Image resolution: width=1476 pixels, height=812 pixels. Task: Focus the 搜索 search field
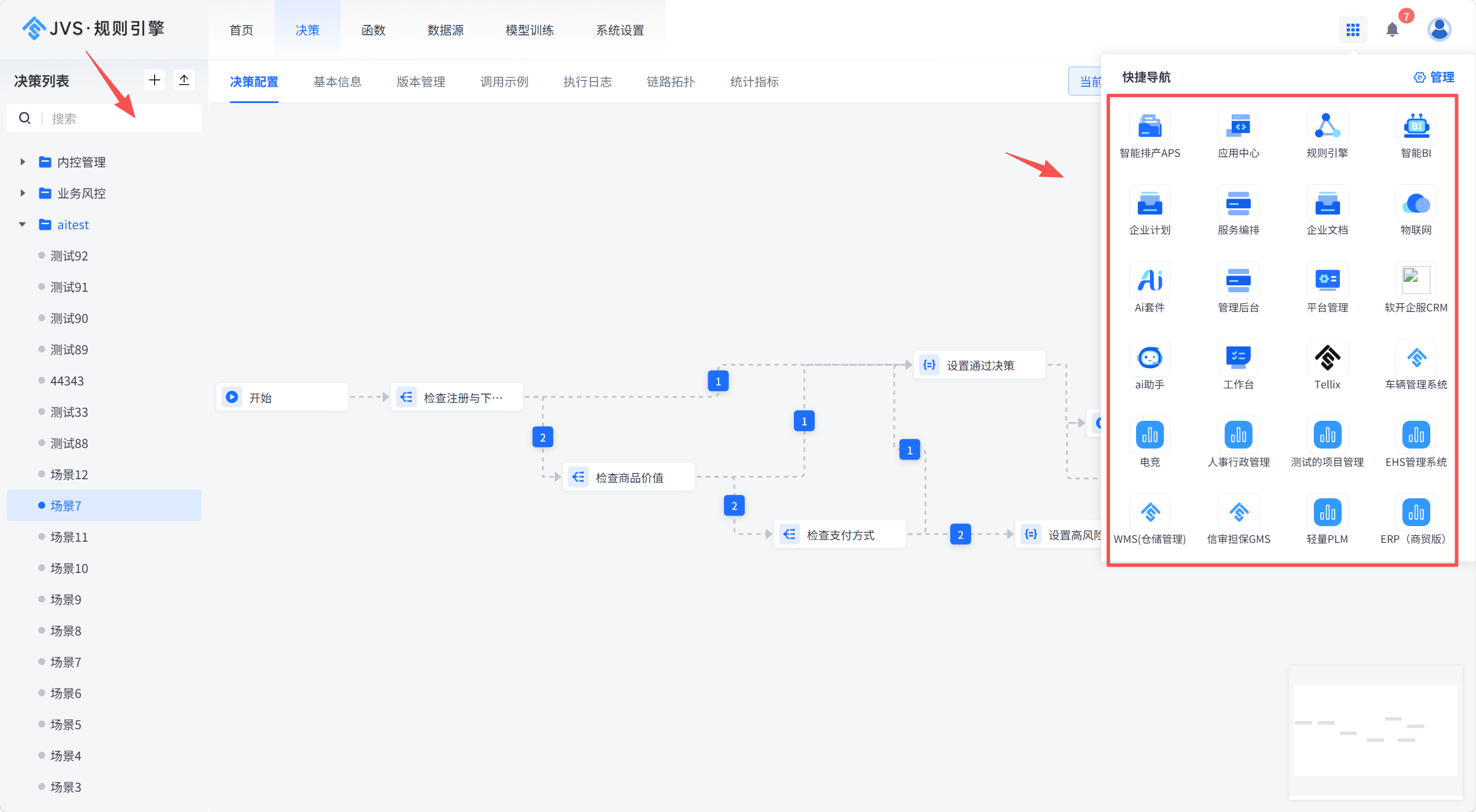pos(104,118)
